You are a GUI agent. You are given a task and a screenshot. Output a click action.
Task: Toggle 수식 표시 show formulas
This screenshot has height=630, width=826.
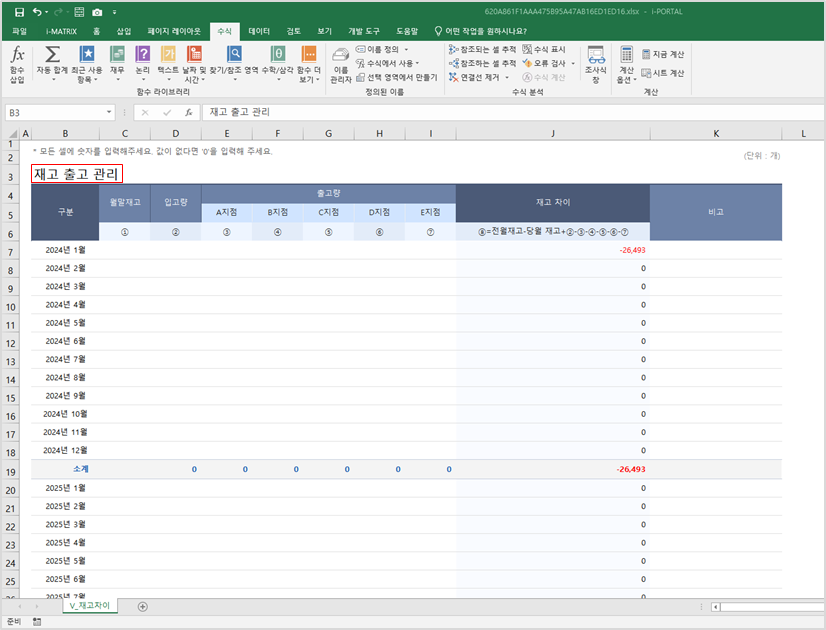(544, 49)
